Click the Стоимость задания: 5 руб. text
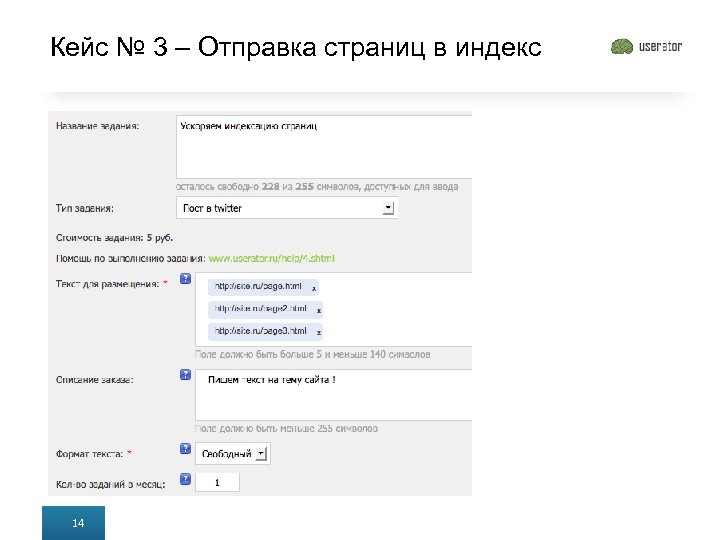720x540 pixels. (114, 238)
